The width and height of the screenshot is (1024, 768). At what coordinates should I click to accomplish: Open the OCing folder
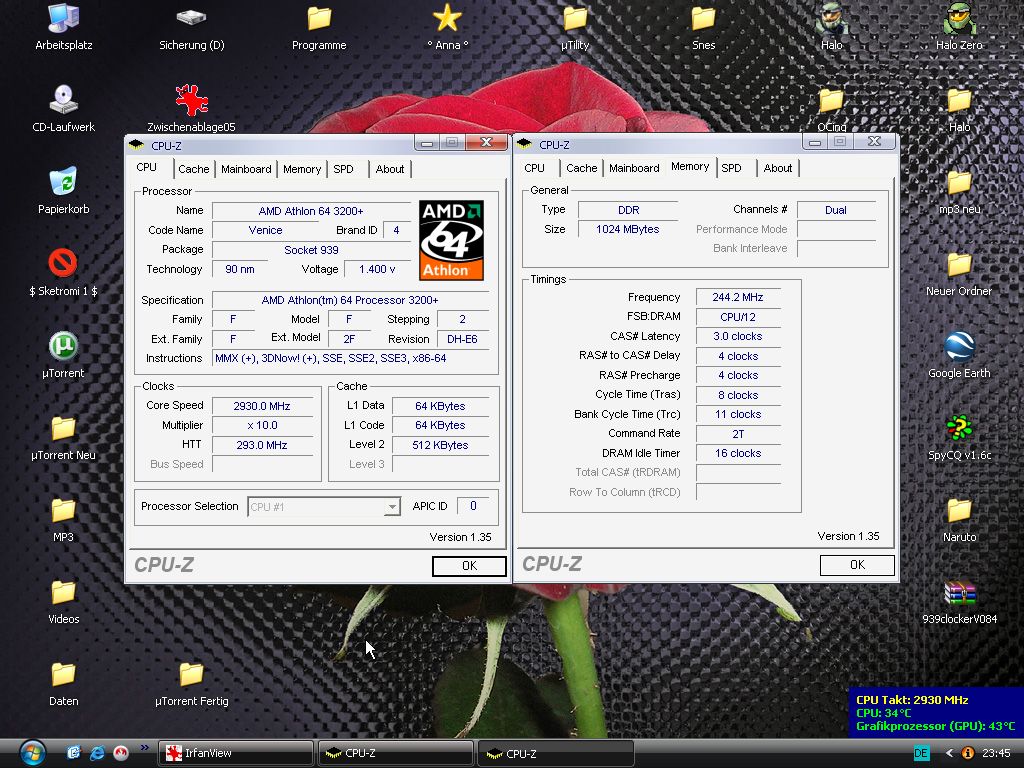[x=831, y=108]
